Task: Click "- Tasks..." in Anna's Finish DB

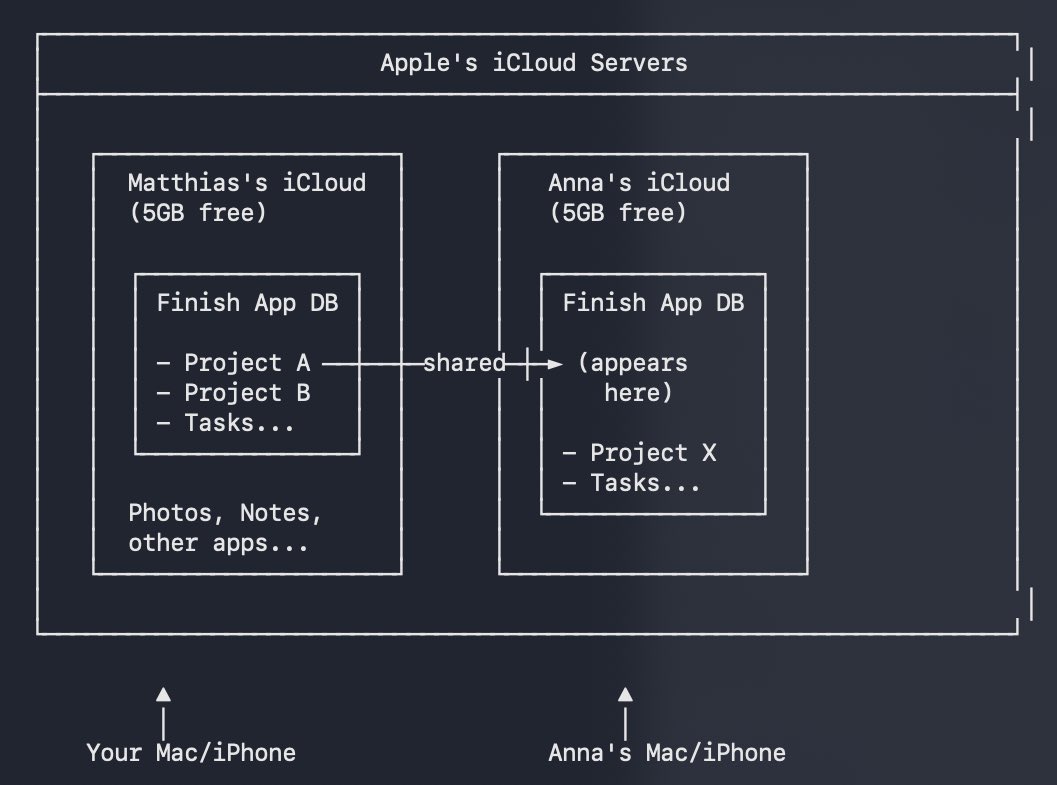Action: click(x=632, y=483)
